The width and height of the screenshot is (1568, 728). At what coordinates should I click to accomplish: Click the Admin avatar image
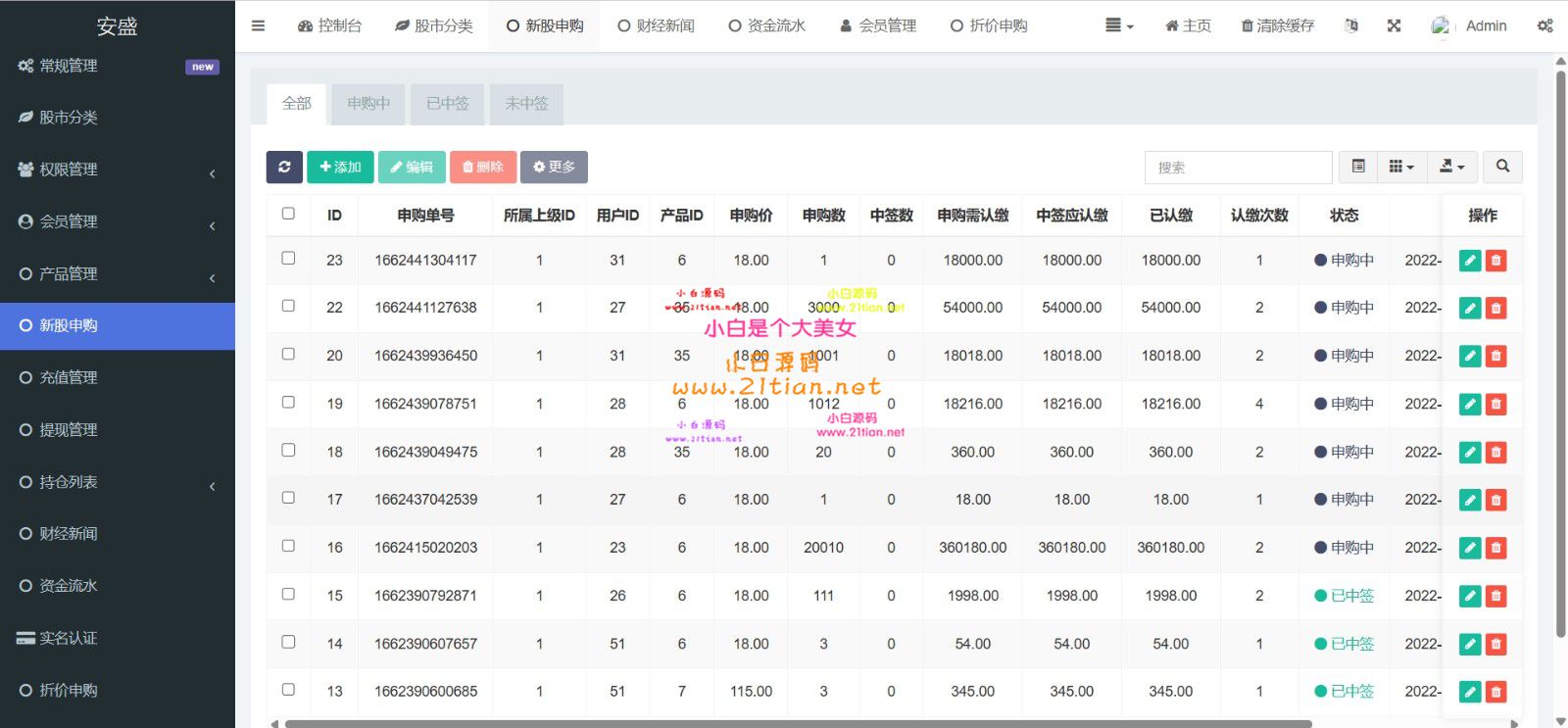coord(1441,25)
